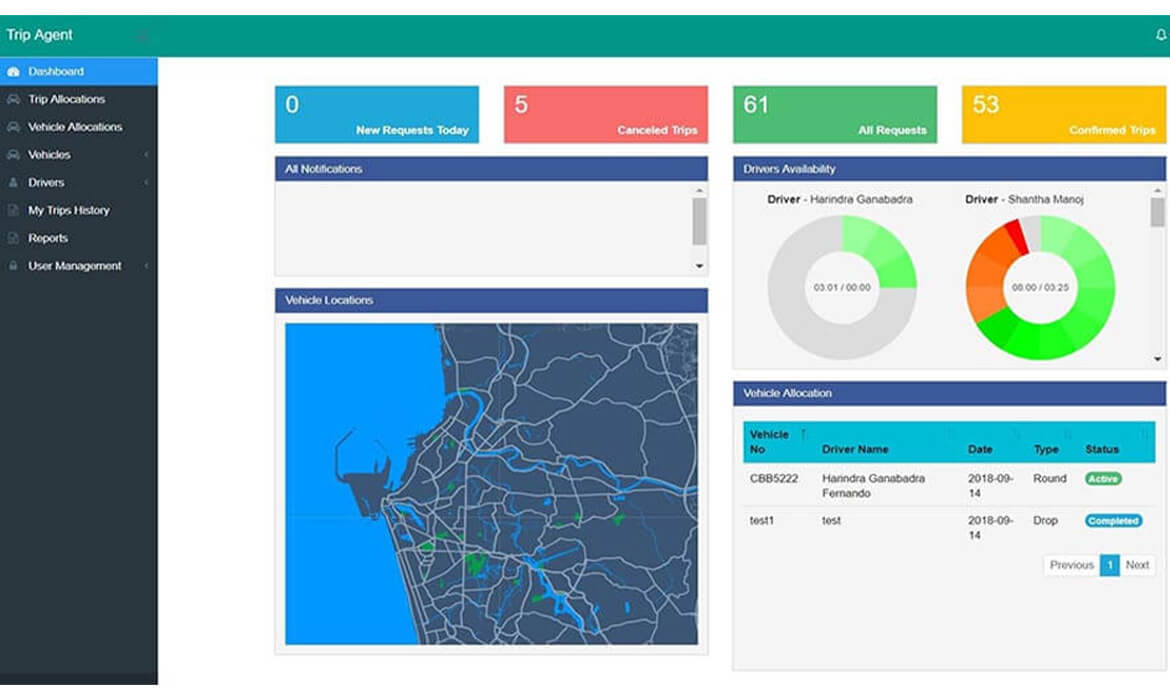The width and height of the screenshot is (1170, 700).
Task: Expand the Drivers submenu chevron
Action: (146, 183)
